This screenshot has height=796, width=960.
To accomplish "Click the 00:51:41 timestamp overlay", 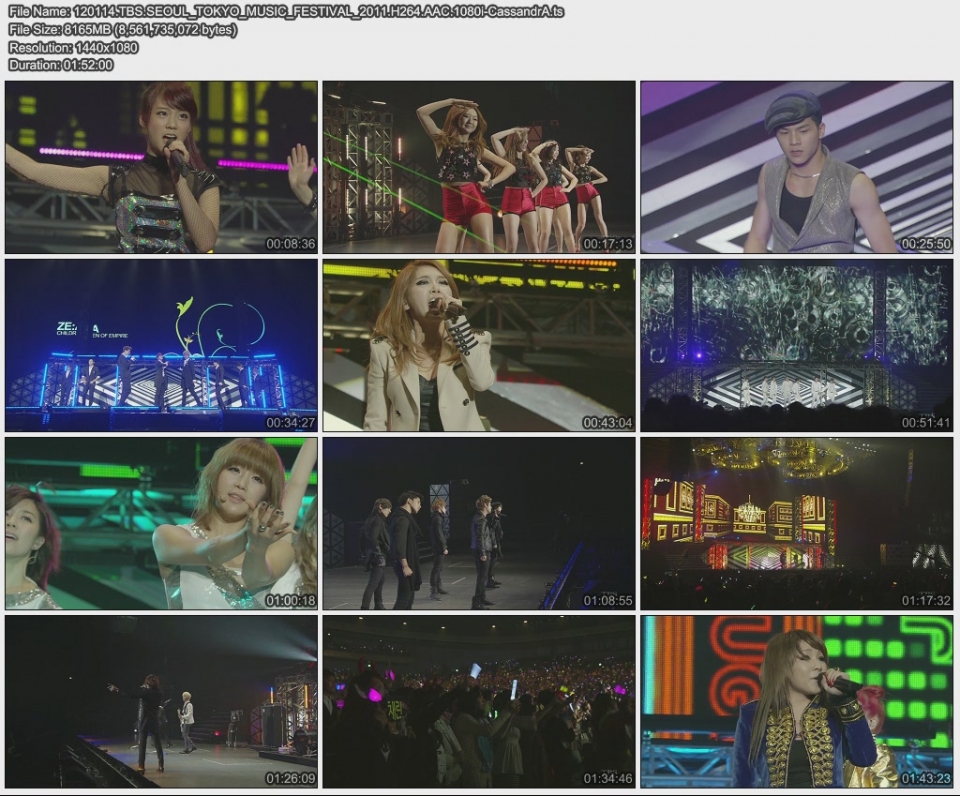I will click(929, 421).
